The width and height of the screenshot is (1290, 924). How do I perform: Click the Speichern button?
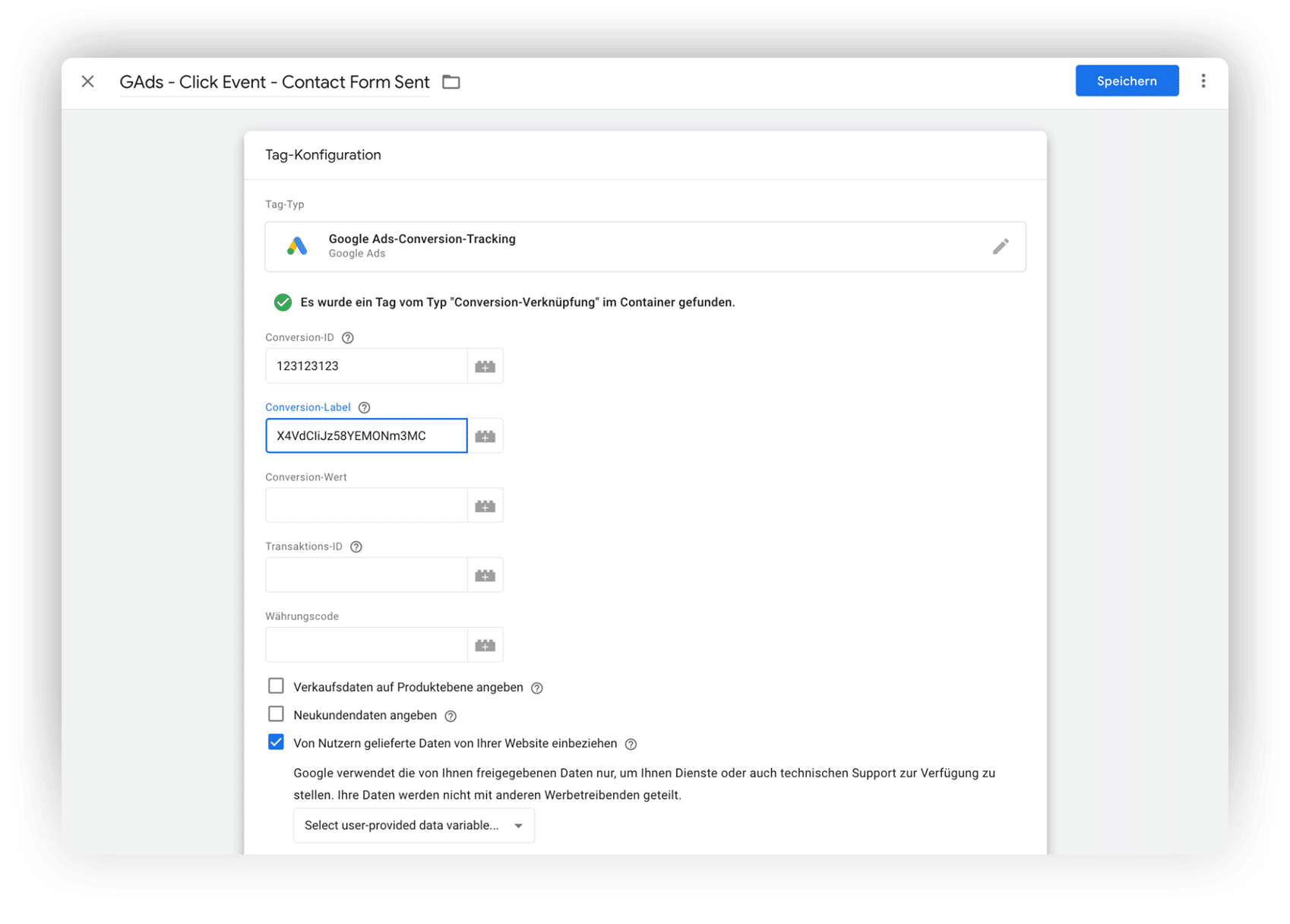point(1127,81)
